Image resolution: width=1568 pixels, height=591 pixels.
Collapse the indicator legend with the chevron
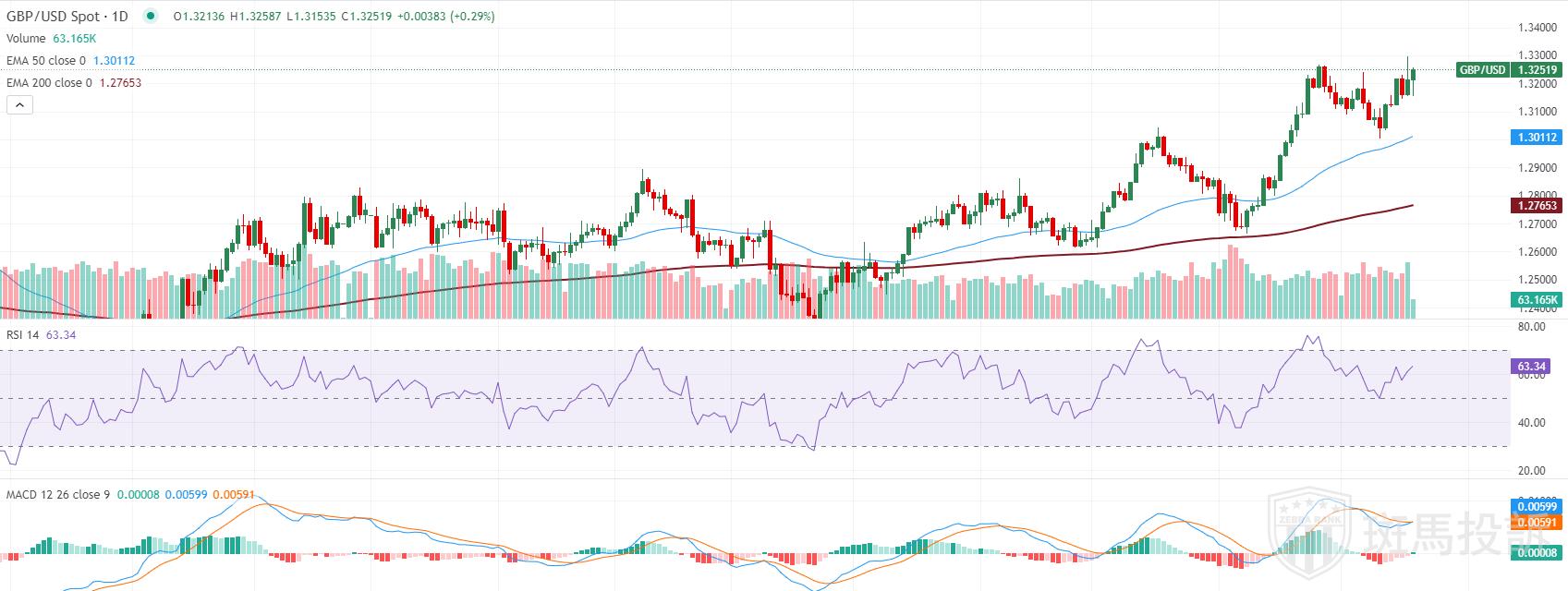(19, 105)
